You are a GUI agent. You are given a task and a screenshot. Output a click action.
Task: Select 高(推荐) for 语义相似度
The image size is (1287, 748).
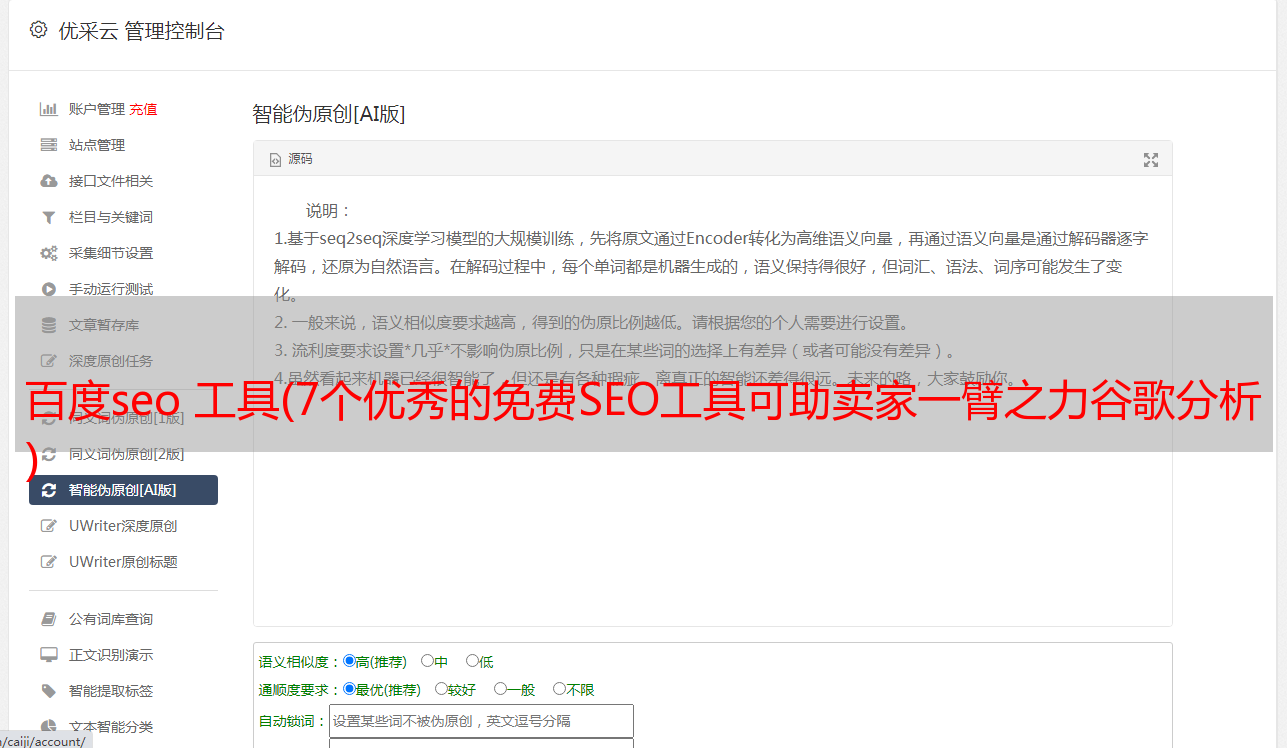pos(349,661)
